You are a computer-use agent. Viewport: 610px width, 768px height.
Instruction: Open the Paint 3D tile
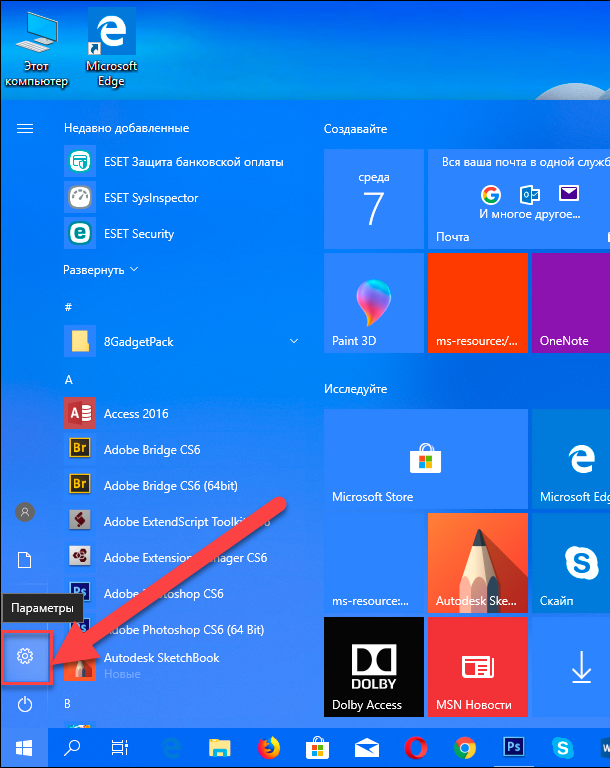pos(374,303)
